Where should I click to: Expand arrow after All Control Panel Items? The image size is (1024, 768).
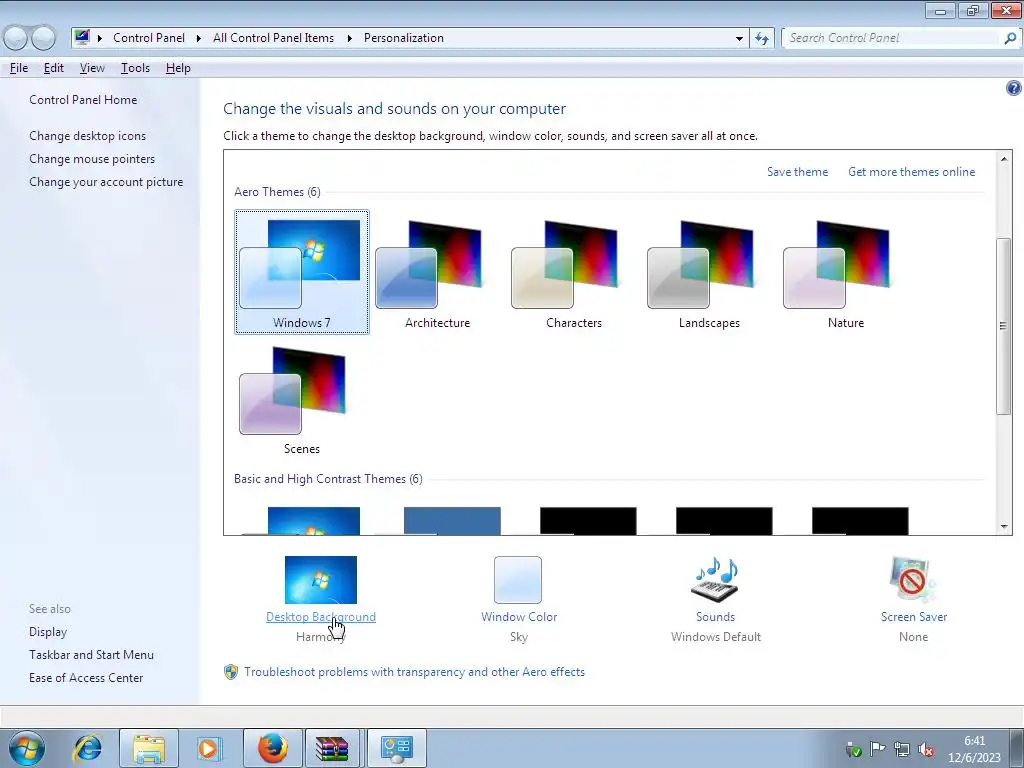pos(349,38)
